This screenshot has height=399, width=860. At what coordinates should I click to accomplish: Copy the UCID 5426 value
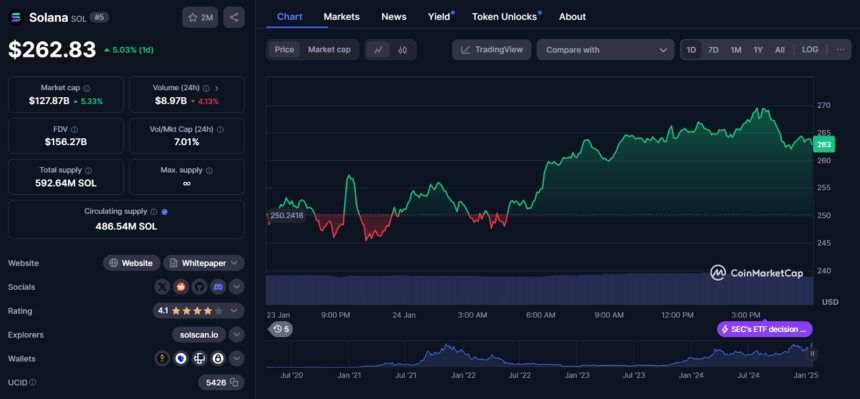pos(234,383)
